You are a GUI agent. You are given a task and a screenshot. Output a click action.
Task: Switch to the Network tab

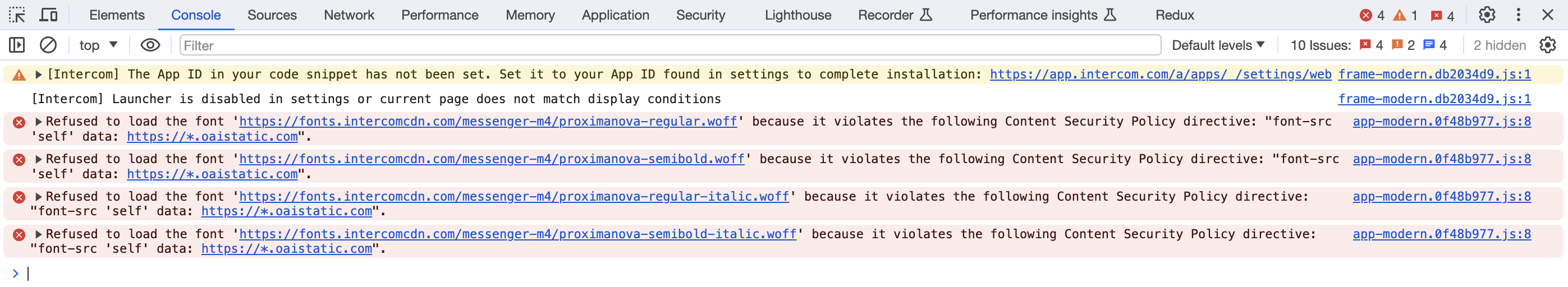(349, 15)
